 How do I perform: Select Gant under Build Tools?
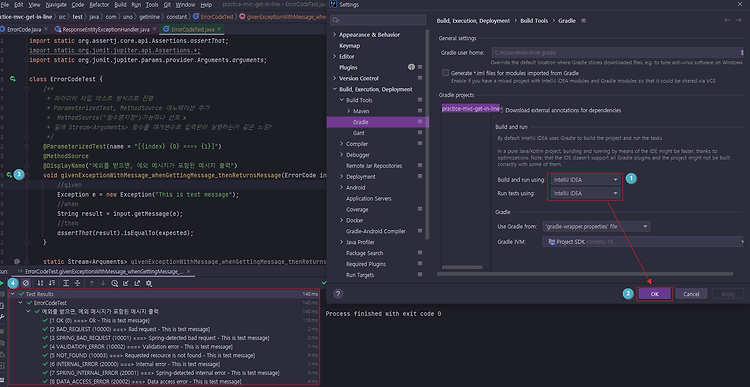coord(359,133)
